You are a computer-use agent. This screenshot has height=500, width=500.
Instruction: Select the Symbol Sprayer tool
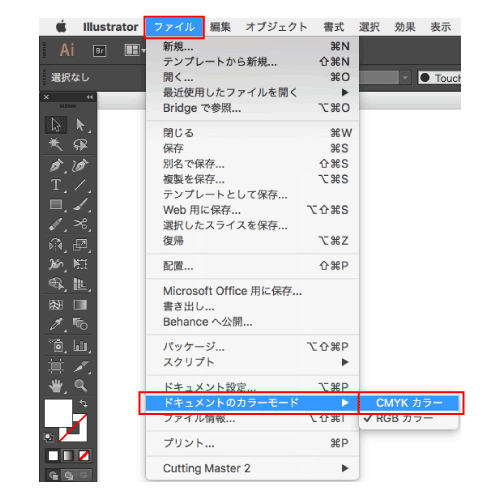[x=56, y=346]
